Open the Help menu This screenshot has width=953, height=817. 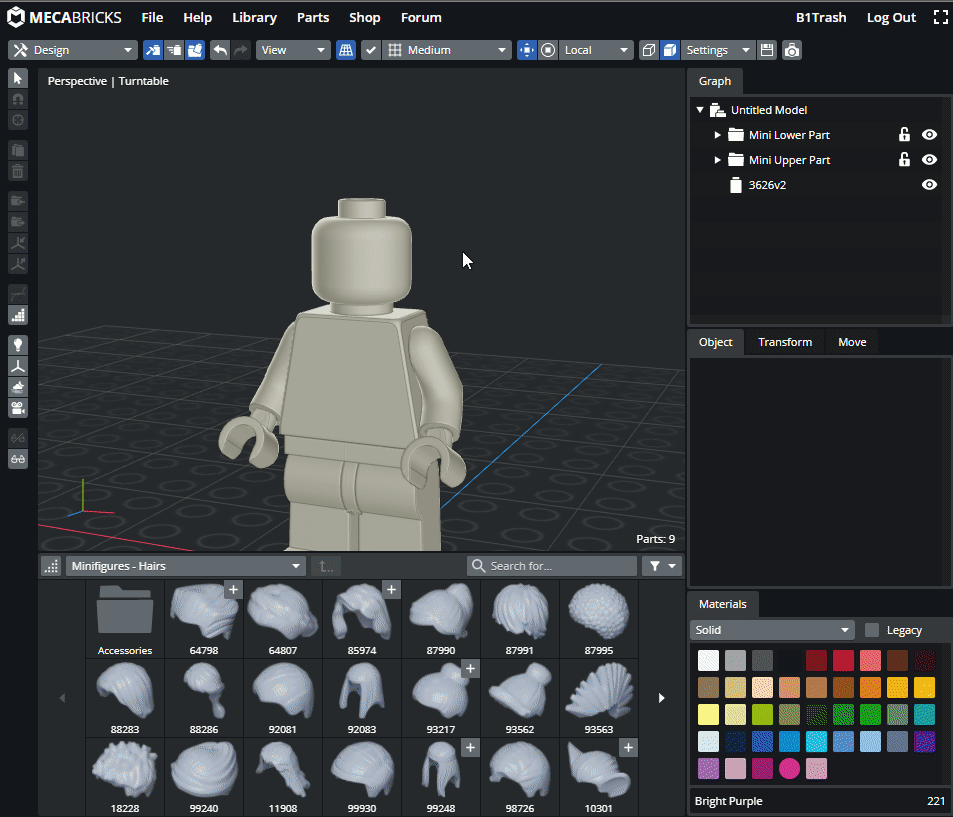tap(198, 18)
